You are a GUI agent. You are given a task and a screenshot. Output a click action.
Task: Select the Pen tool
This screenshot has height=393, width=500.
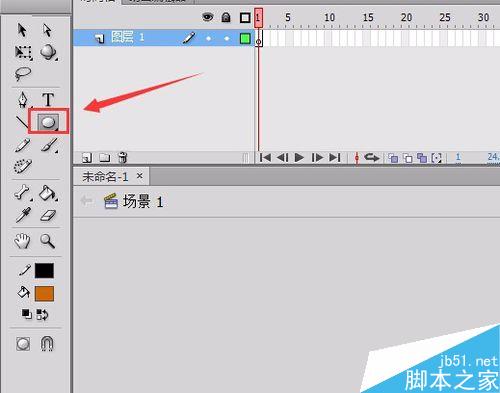pyautogui.click(x=23, y=99)
